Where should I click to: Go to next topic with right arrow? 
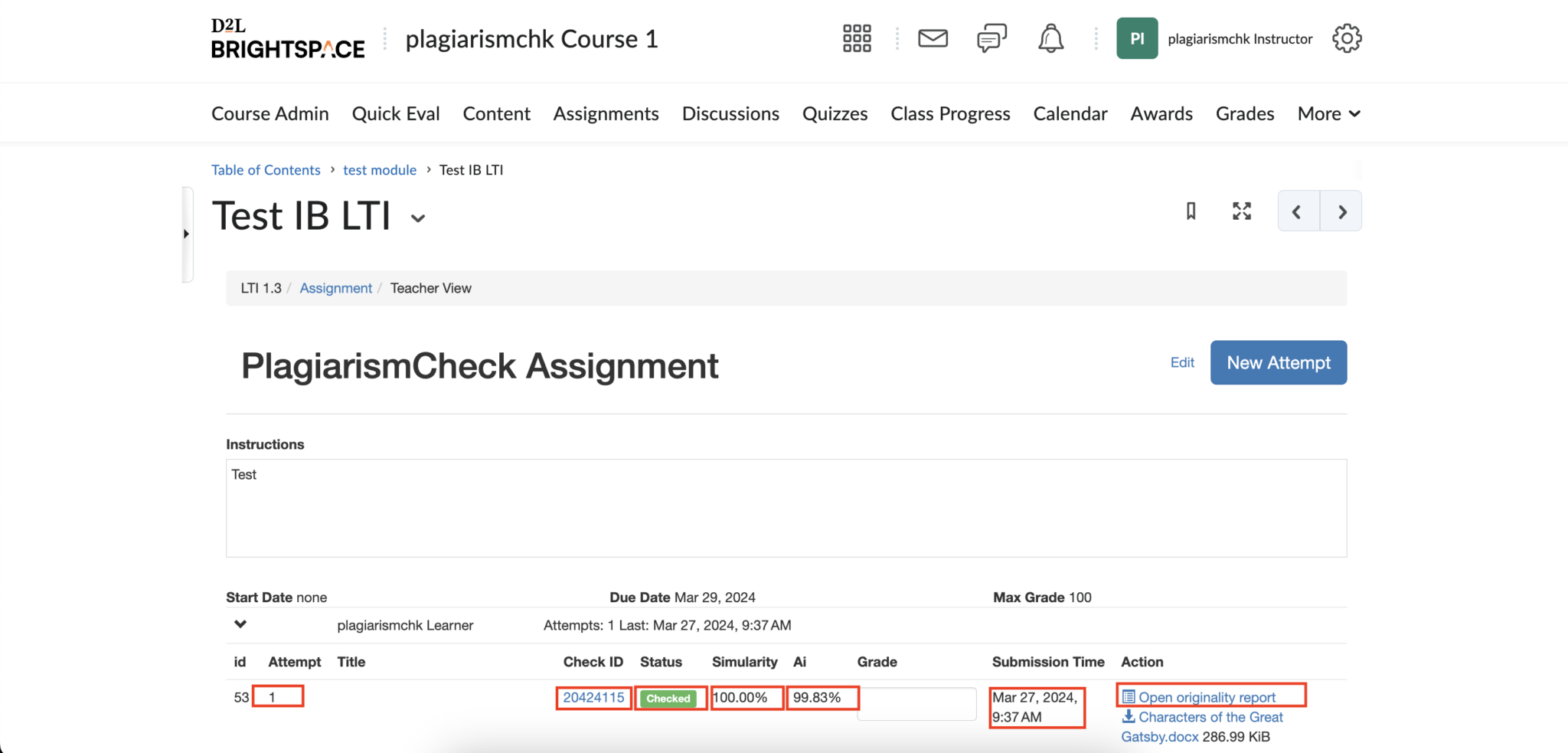pos(1341,211)
